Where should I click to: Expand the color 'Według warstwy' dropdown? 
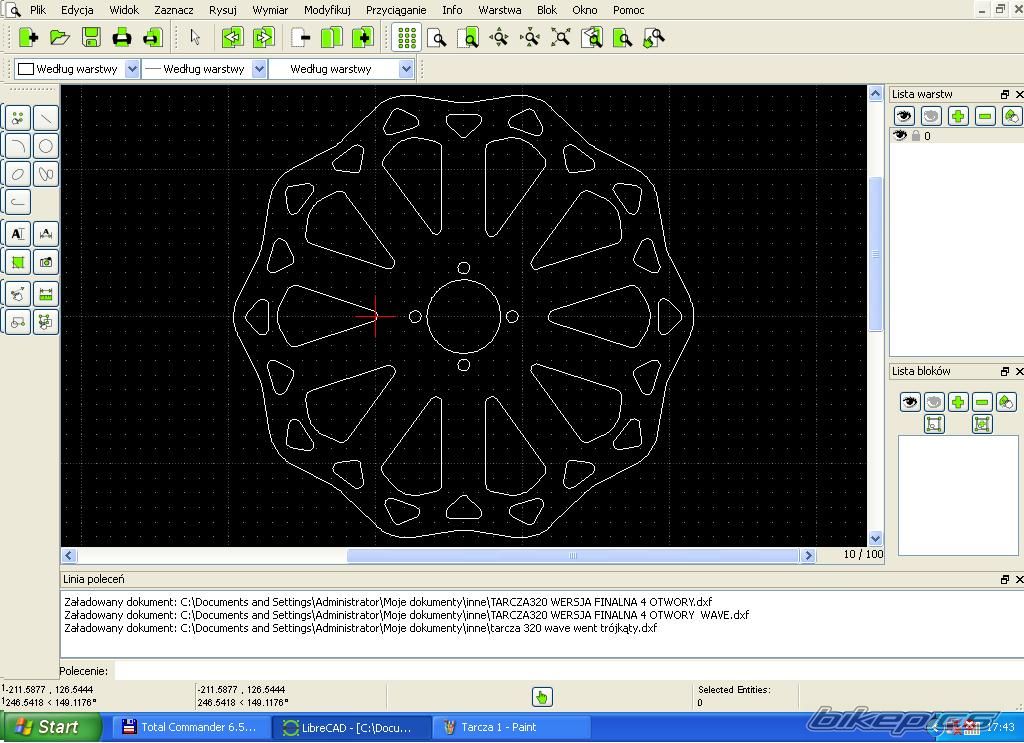(x=132, y=69)
